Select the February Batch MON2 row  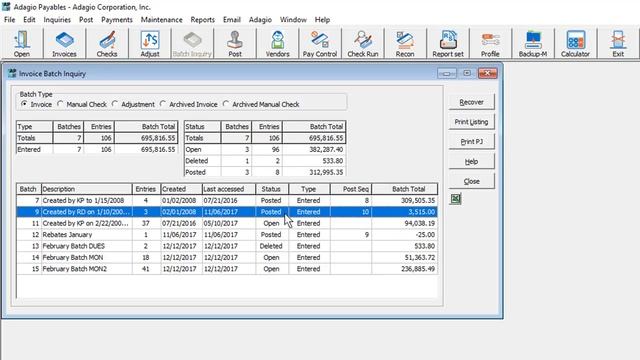(x=227, y=269)
